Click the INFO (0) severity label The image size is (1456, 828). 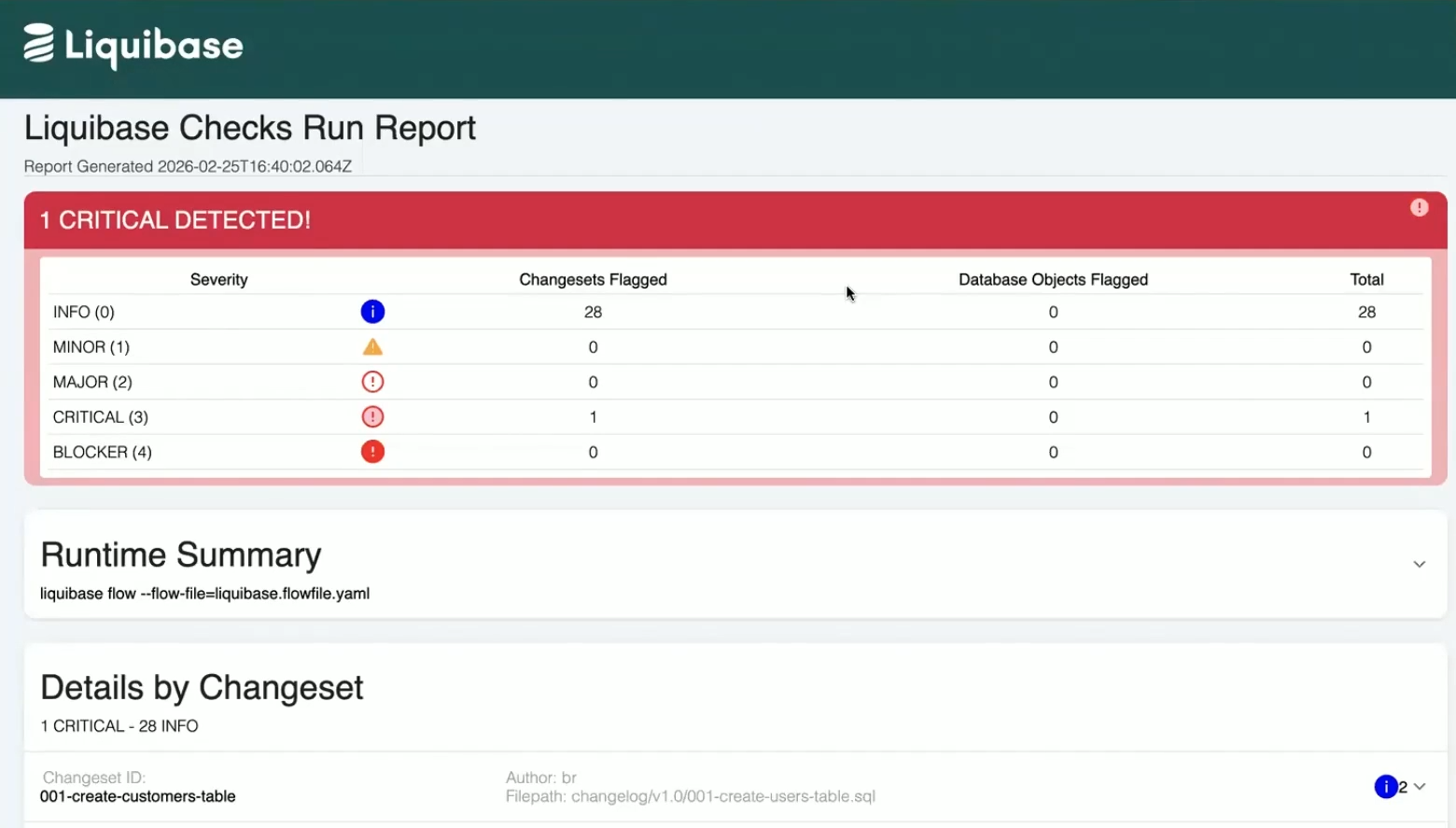point(83,312)
